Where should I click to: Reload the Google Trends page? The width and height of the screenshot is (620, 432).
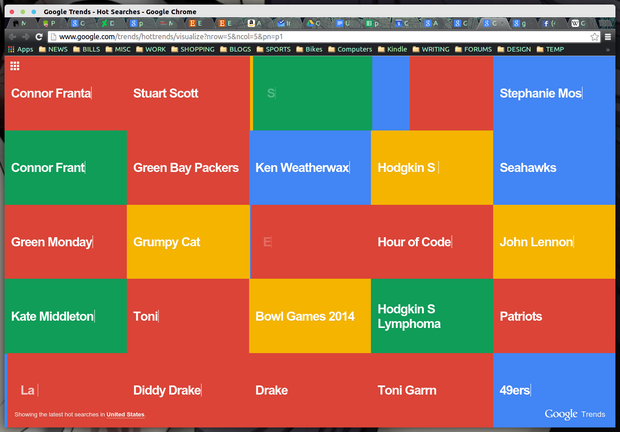pyautogui.click(x=39, y=37)
